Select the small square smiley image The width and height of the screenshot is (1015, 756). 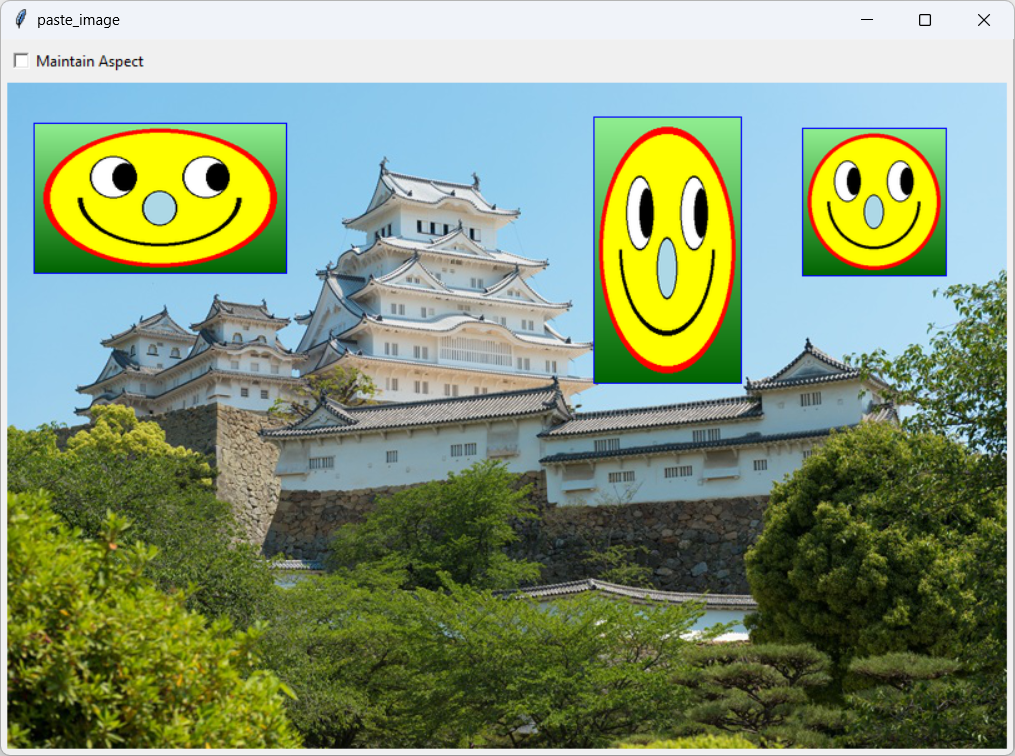click(874, 201)
